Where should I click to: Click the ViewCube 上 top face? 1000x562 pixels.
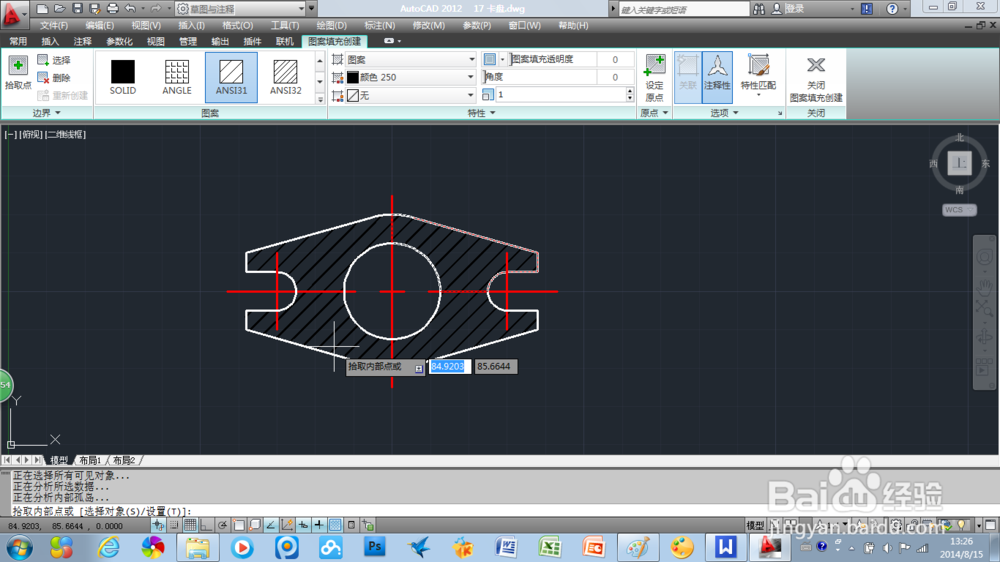[x=959, y=163]
